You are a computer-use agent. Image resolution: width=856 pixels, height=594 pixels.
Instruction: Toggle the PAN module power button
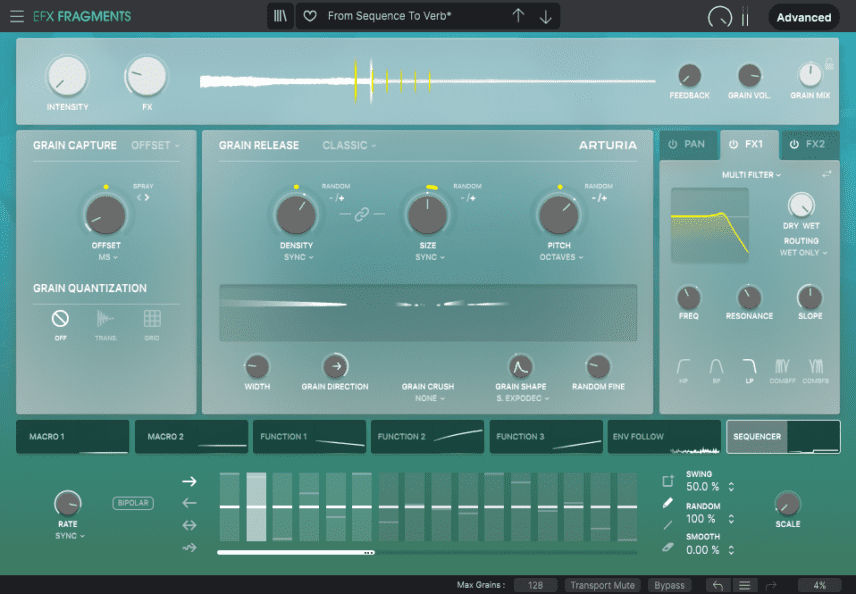(x=673, y=144)
